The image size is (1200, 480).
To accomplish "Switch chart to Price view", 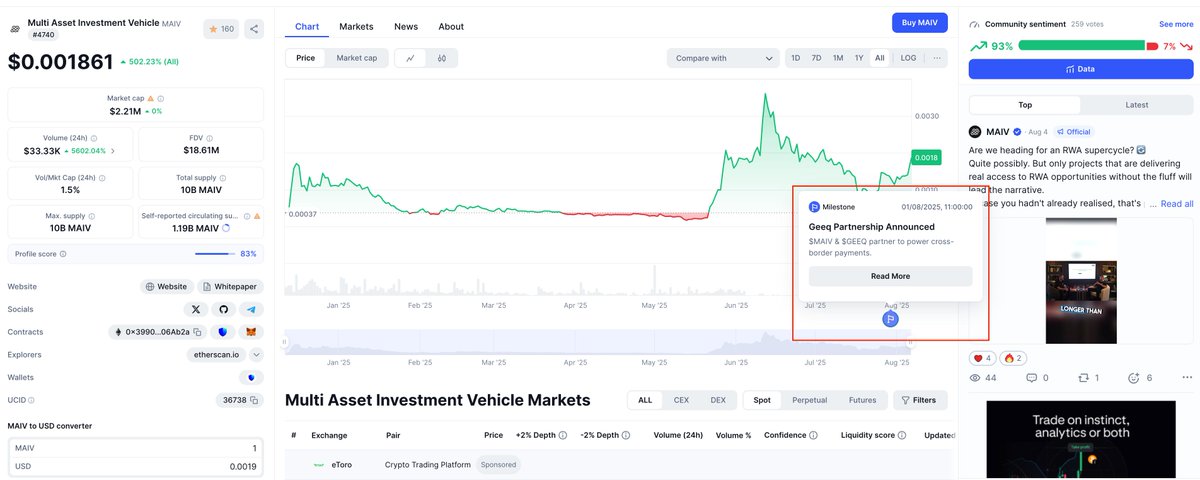I will click(305, 58).
